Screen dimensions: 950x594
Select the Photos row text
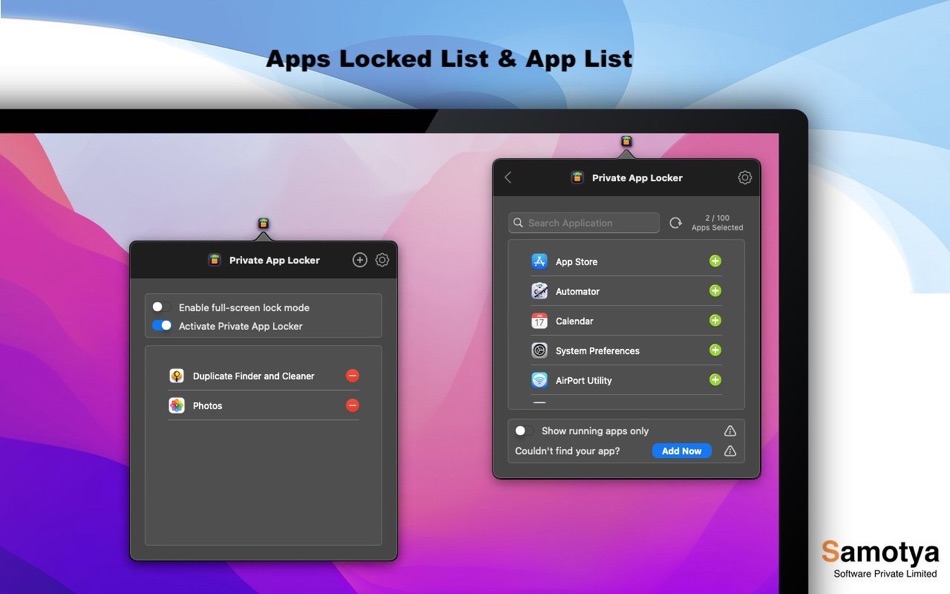pos(207,406)
